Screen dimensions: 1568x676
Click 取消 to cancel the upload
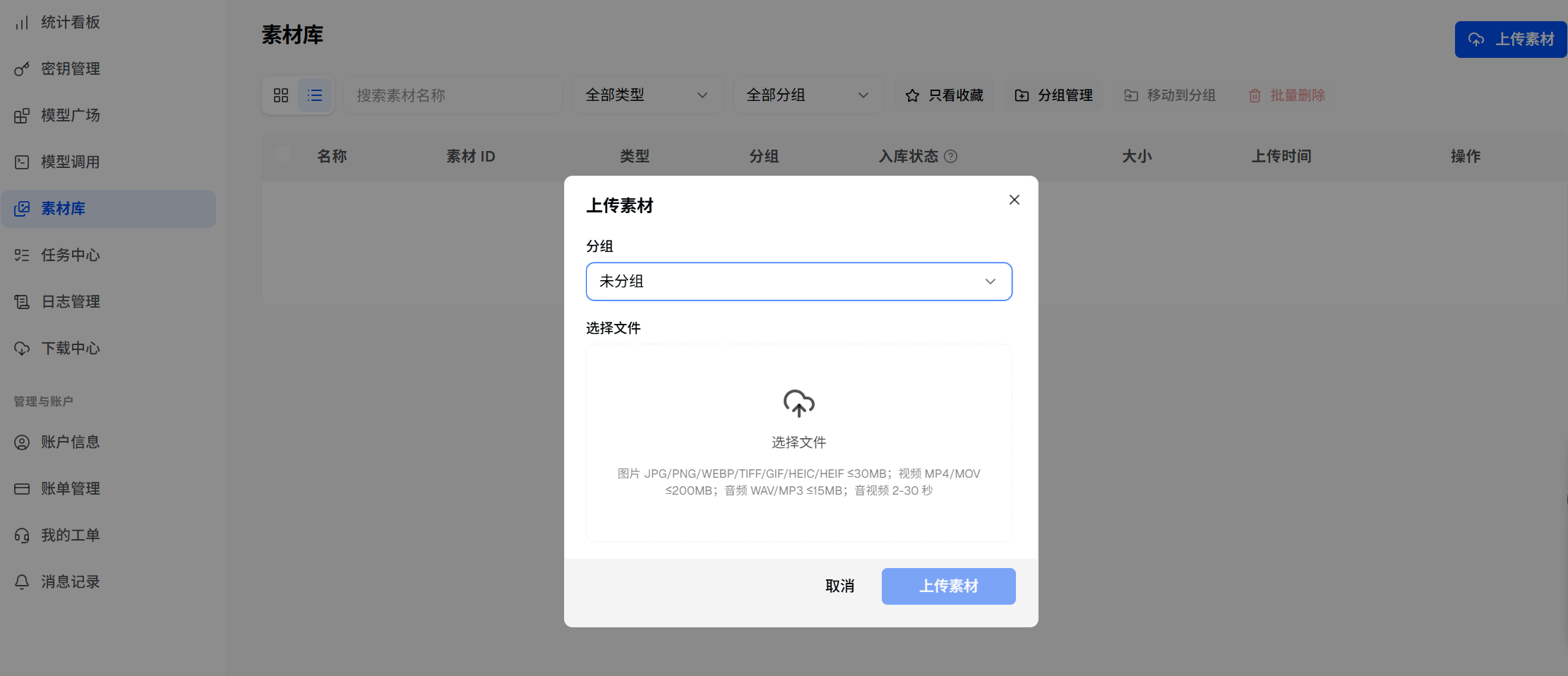click(840, 586)
